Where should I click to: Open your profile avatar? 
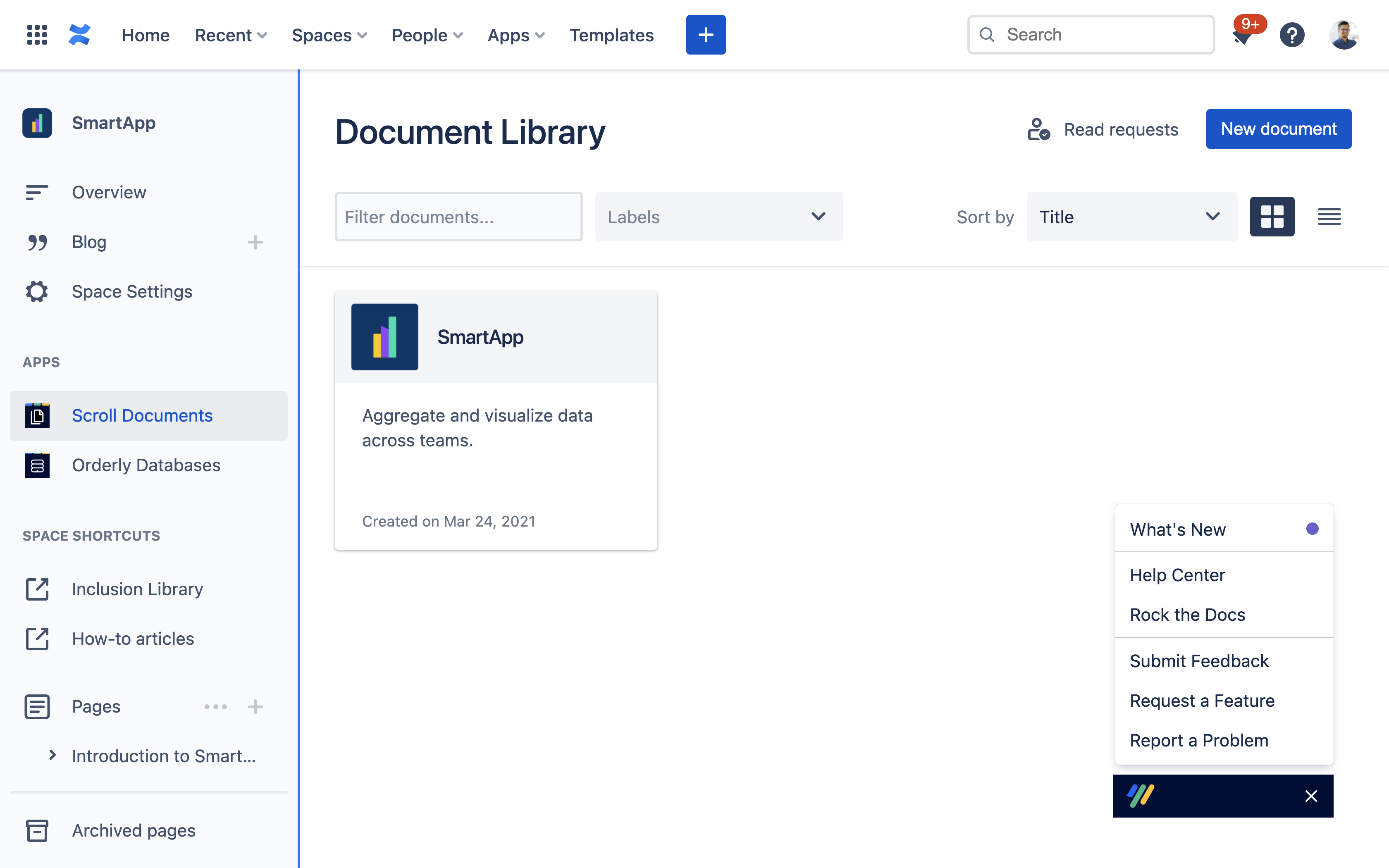pos(1344,34)
